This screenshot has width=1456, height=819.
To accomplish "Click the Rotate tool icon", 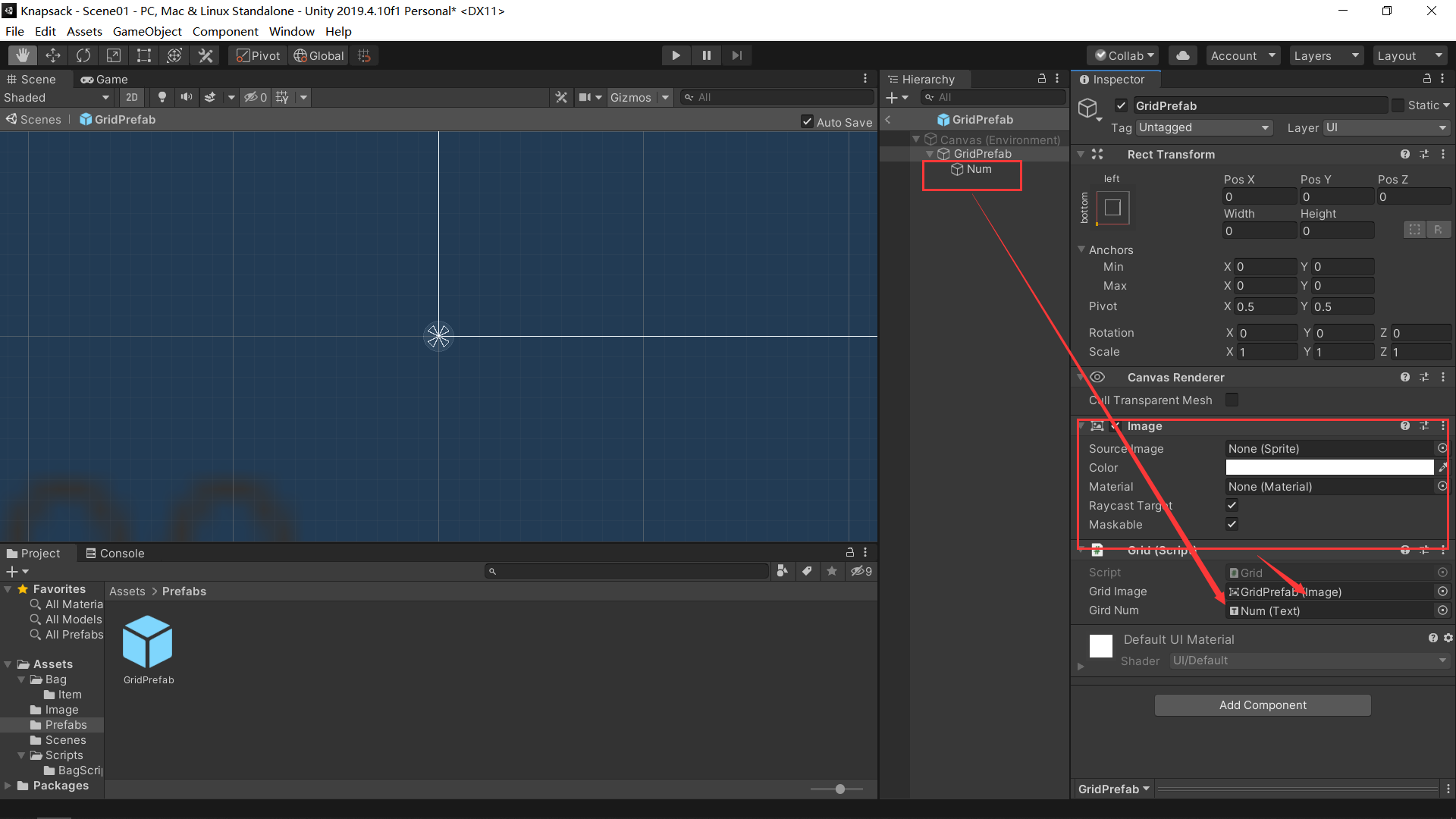I will (x=83, y=55).
